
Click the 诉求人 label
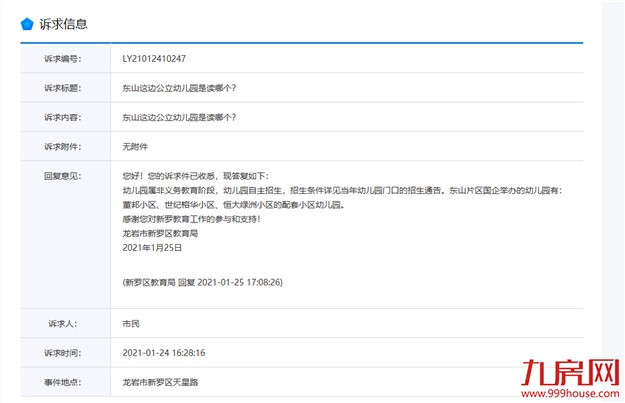[x=63, y=324]
